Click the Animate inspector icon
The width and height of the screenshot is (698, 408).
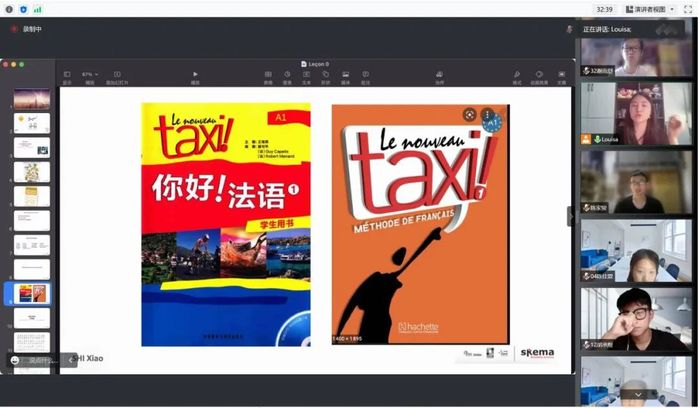point(539,75)
